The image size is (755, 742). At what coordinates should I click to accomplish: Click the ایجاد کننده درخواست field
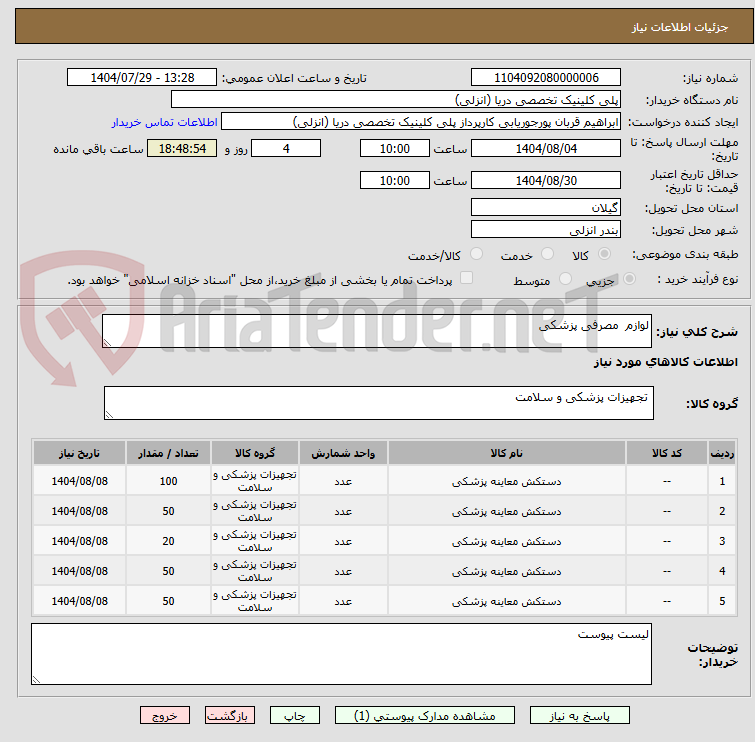(x=421, y=122)
